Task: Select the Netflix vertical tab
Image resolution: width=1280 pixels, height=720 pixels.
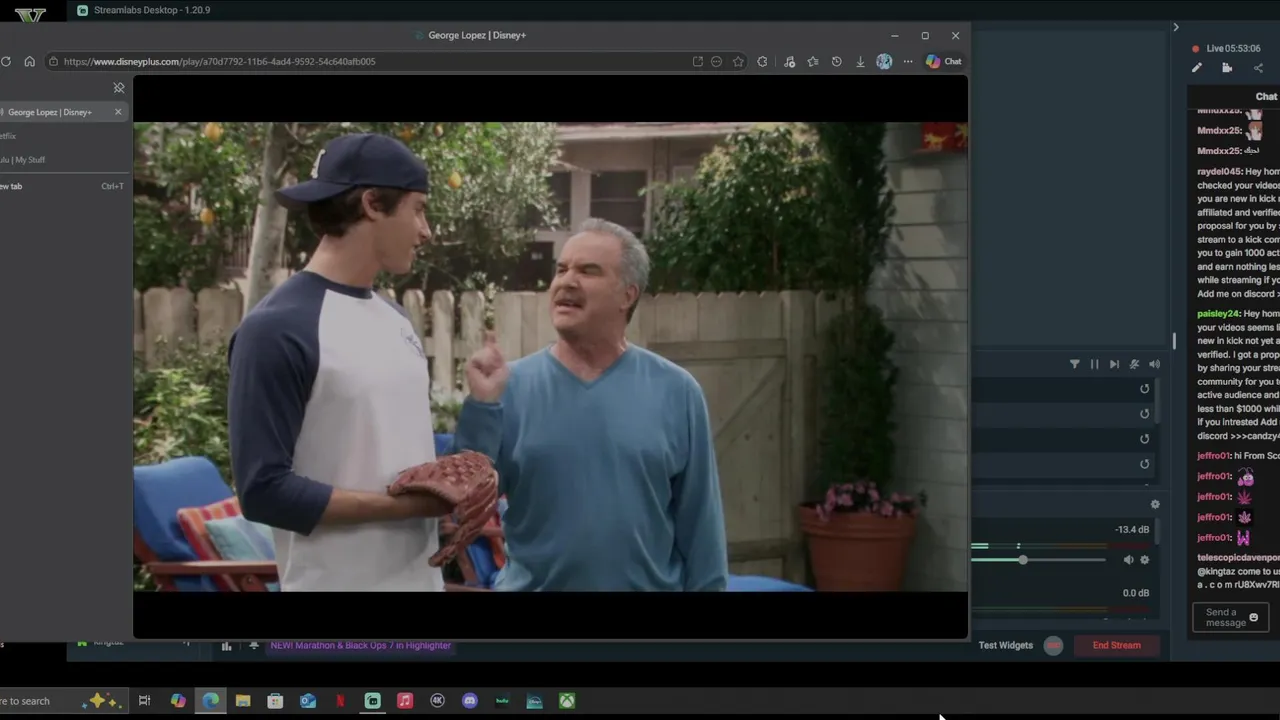Action: [8, 136]
